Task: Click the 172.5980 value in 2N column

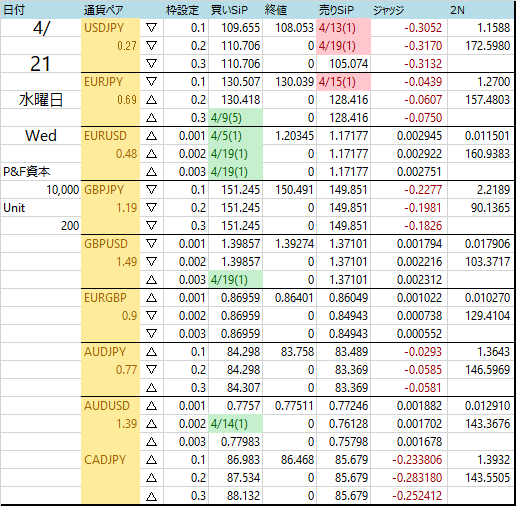Action: click(x=488, y=46)
